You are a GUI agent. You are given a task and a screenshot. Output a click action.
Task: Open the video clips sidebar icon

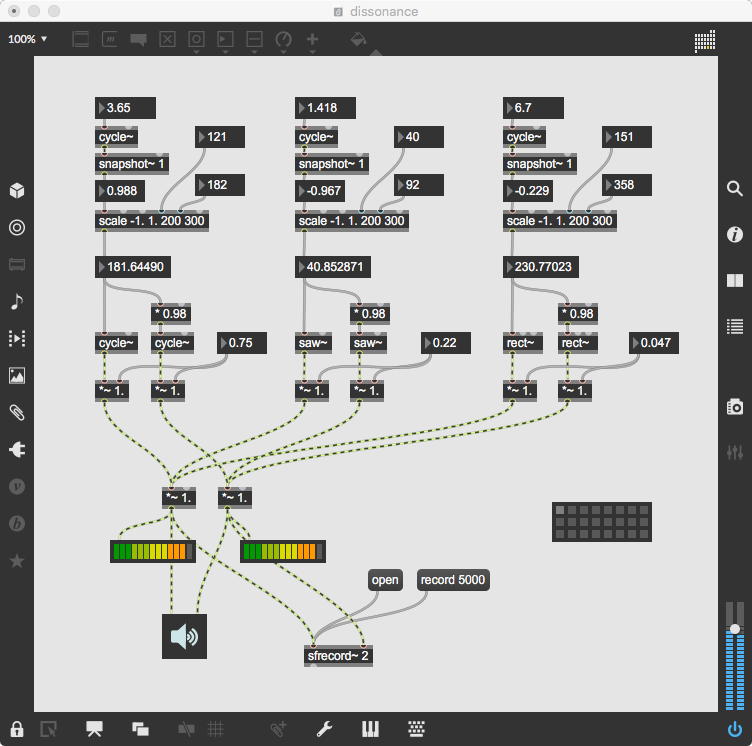pyautogui.click(x=17, y=339)
